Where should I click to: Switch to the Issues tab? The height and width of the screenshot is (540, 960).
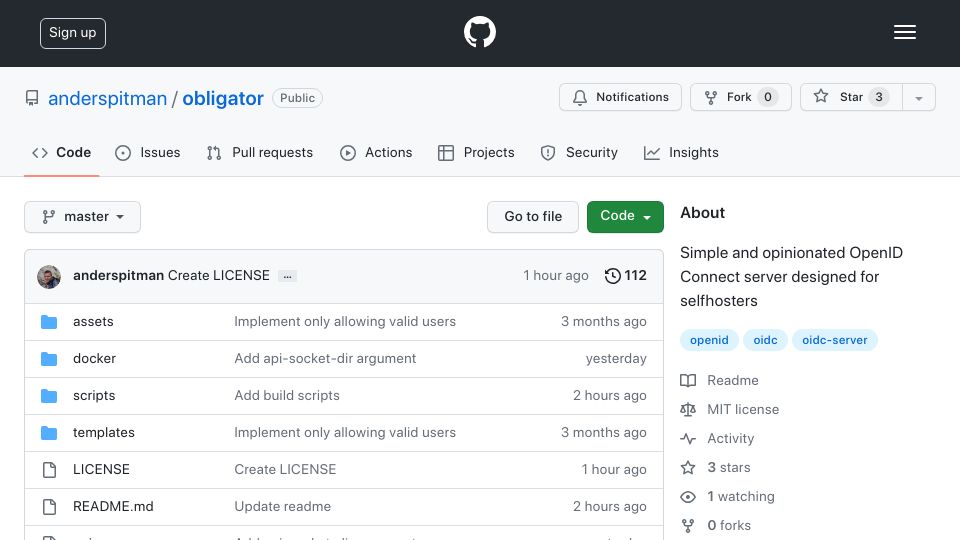(148, 152)
